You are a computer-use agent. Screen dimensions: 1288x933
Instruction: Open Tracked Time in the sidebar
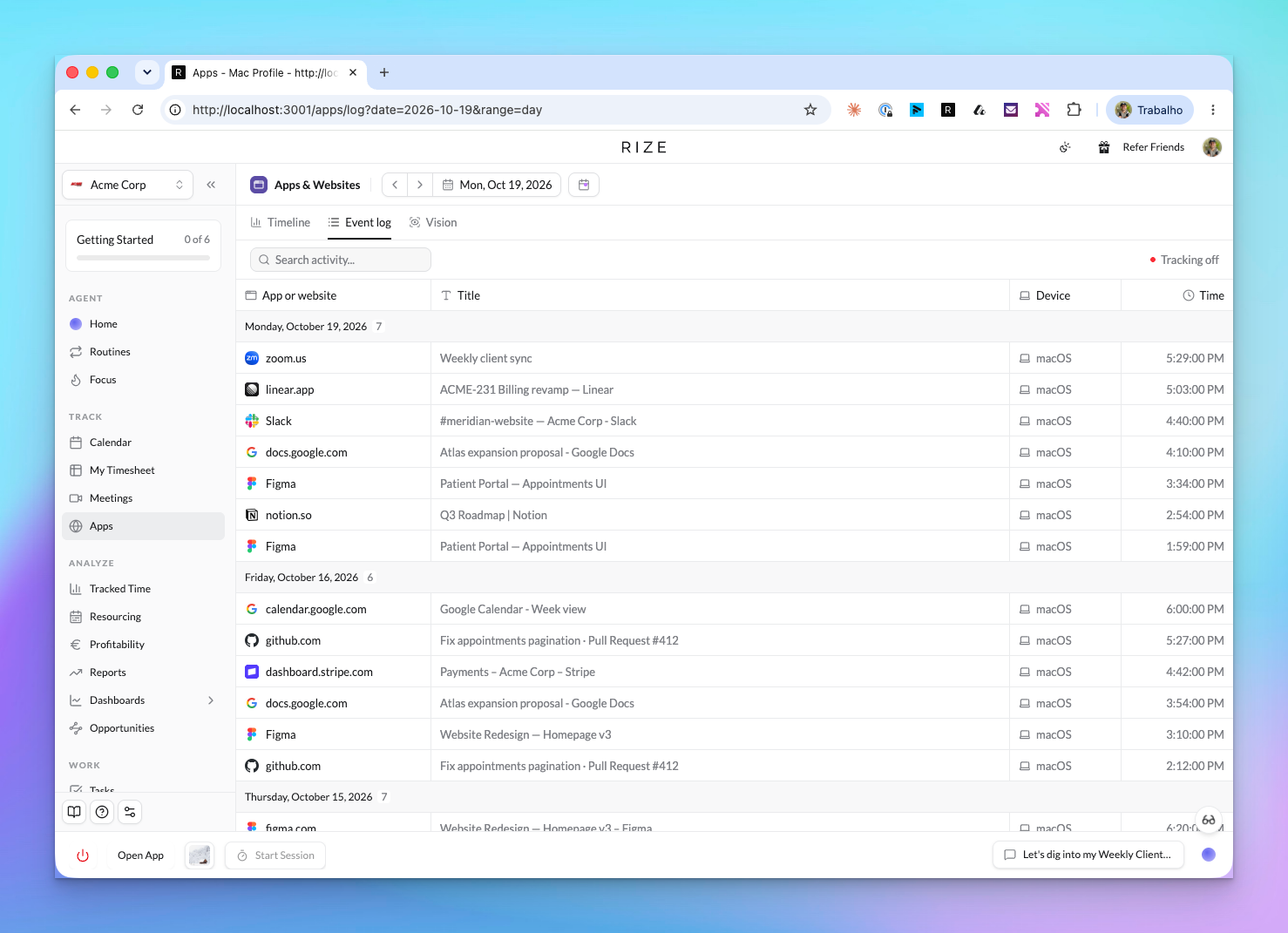143,589
